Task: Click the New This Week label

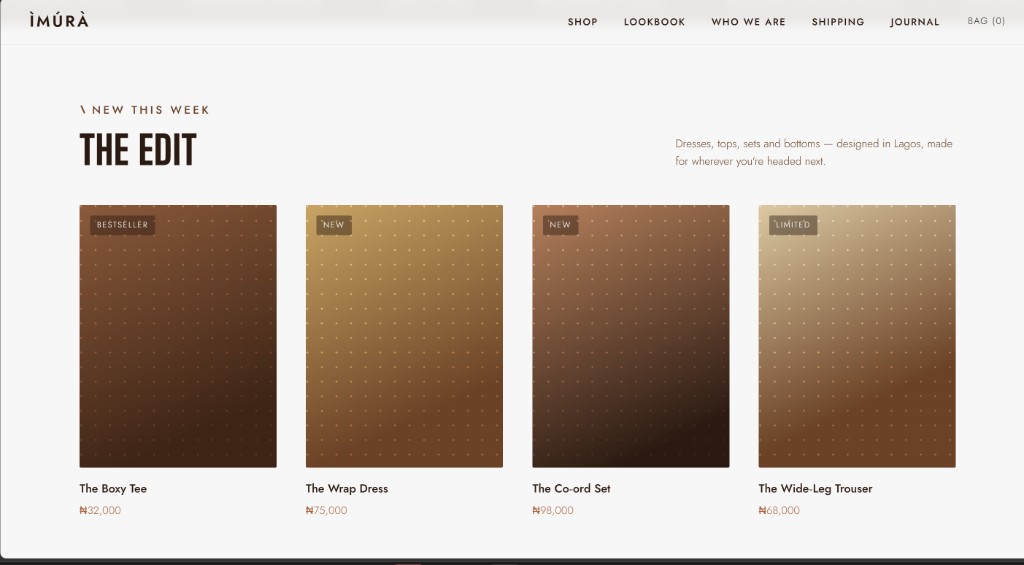Action: click(144, 110)
